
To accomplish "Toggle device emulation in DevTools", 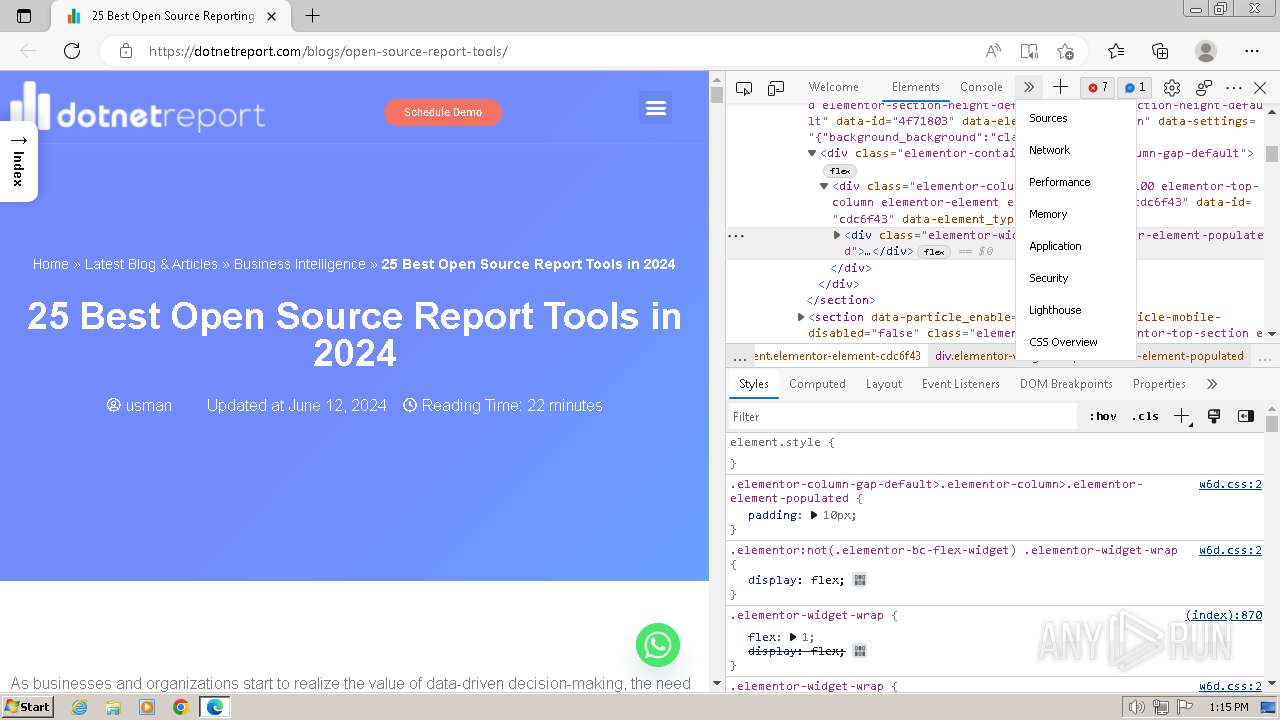I will [776, 88].
